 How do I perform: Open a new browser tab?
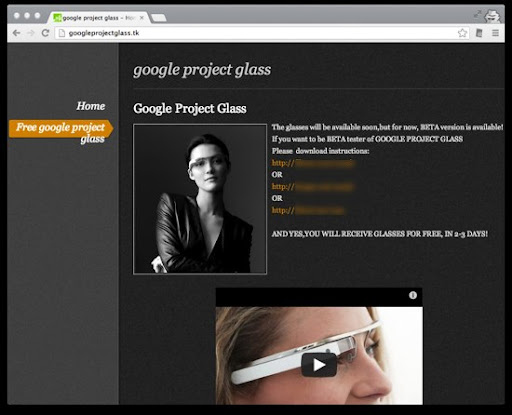159,18
